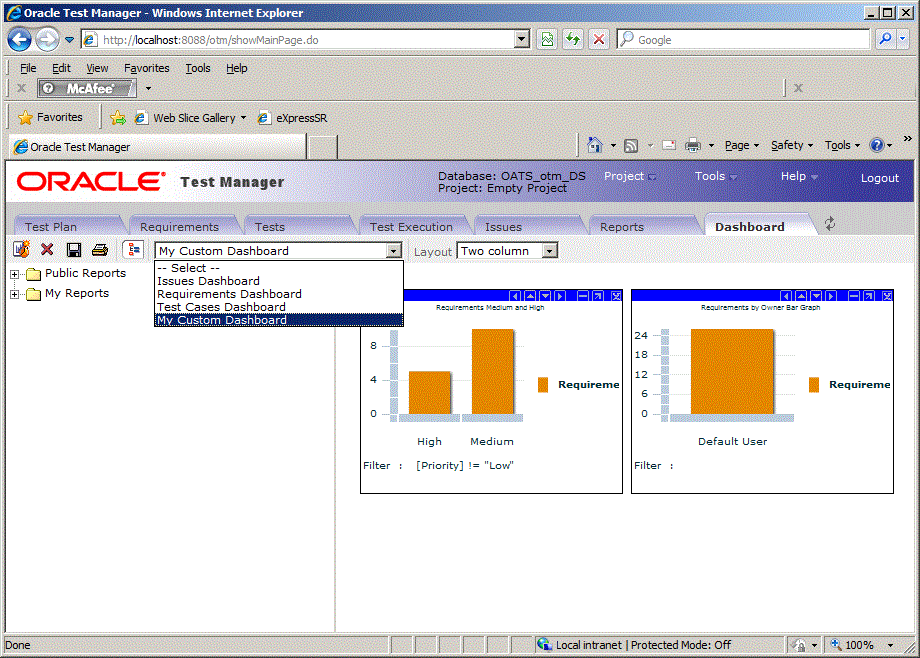
Task: Maximize the Requirements by Owner chart
Action: [870, 296]
